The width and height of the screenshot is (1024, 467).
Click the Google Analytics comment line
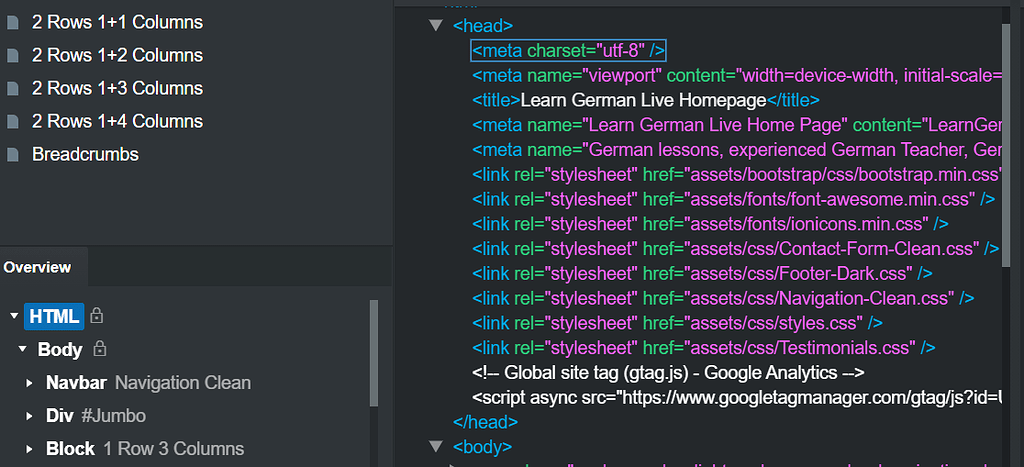click(668, 373)
